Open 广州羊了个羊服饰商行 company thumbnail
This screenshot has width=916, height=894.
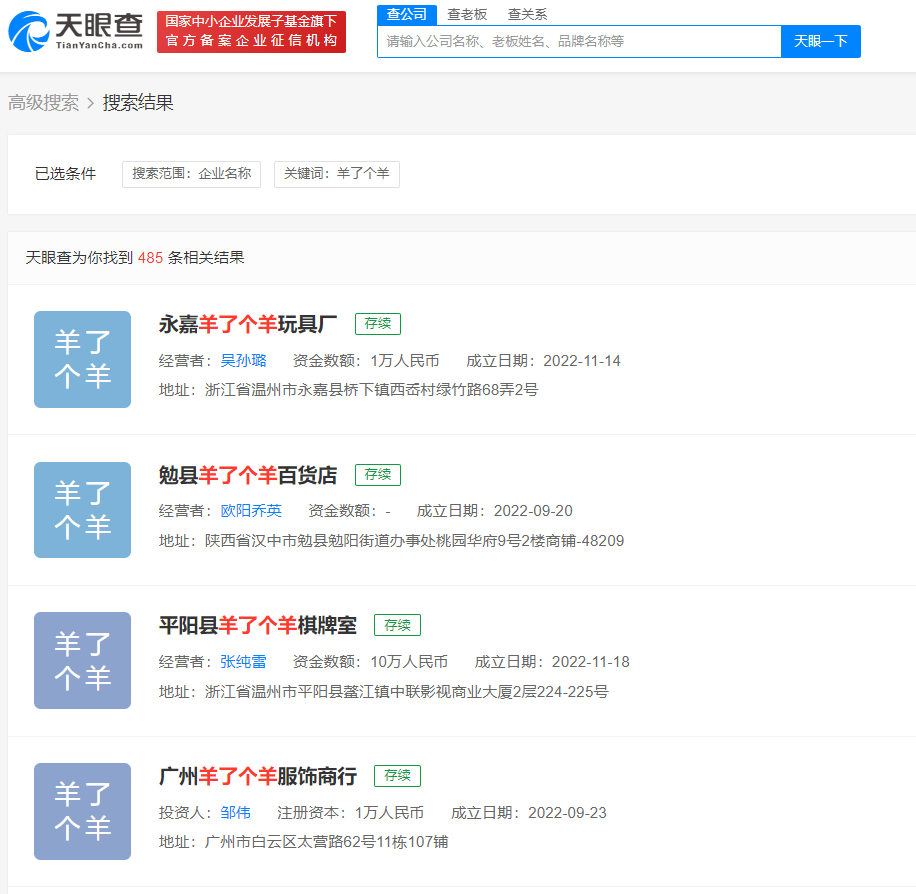(x=82, y=811)
